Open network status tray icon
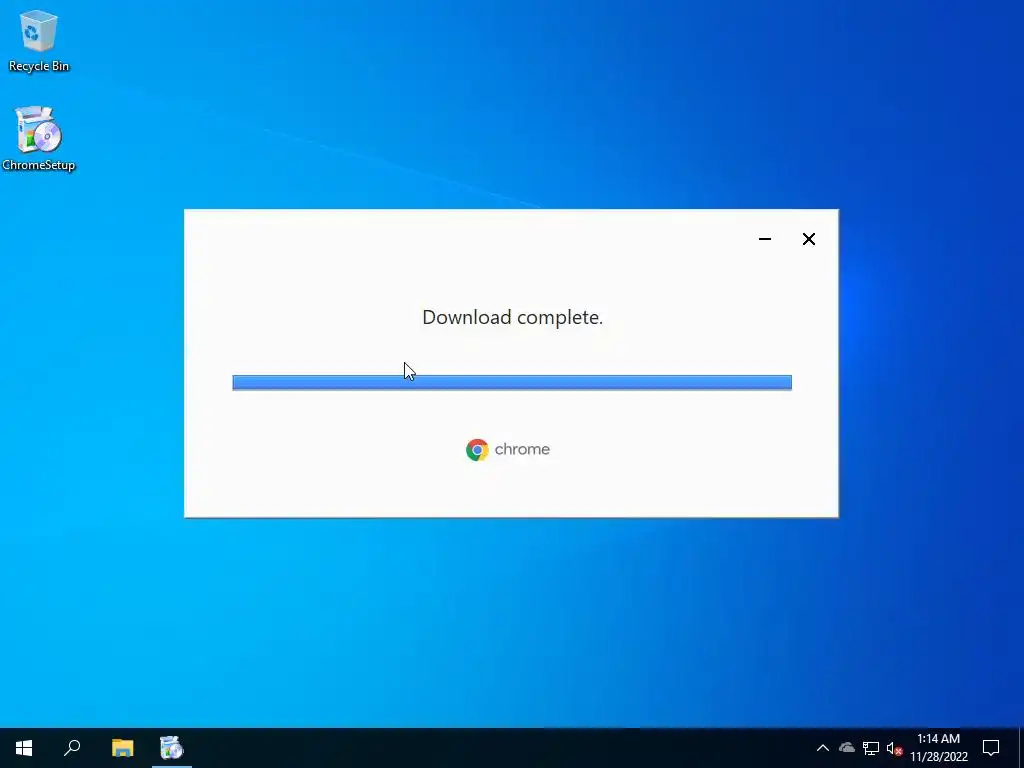Screen dimensions: 1024x768 click(871, 748)
